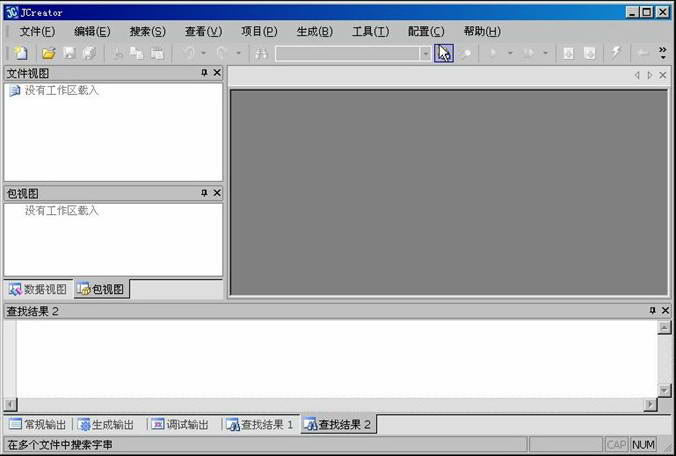Click the Redo toolbar icon
Viewport: 676px width, 456px height.
[x=222, y=53]
